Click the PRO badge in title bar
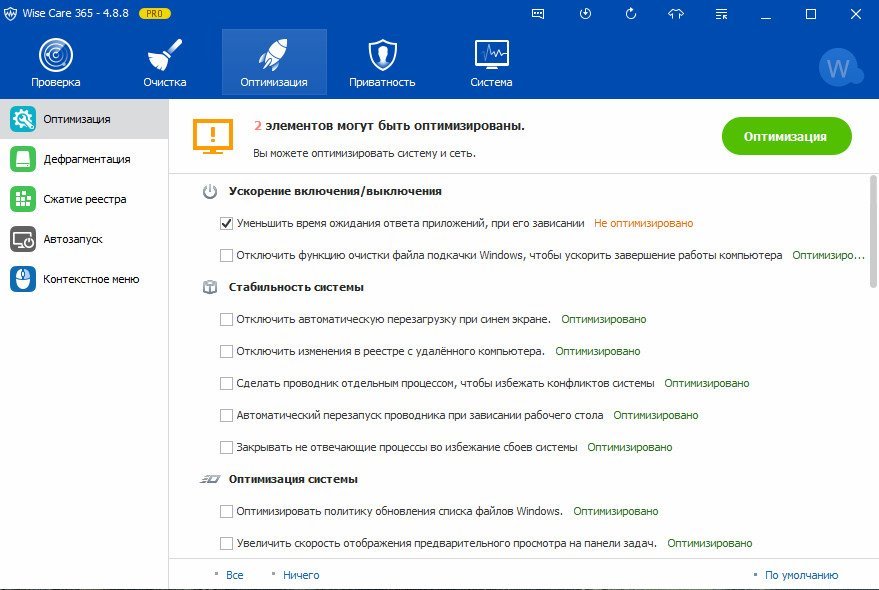 pos(155,13)
